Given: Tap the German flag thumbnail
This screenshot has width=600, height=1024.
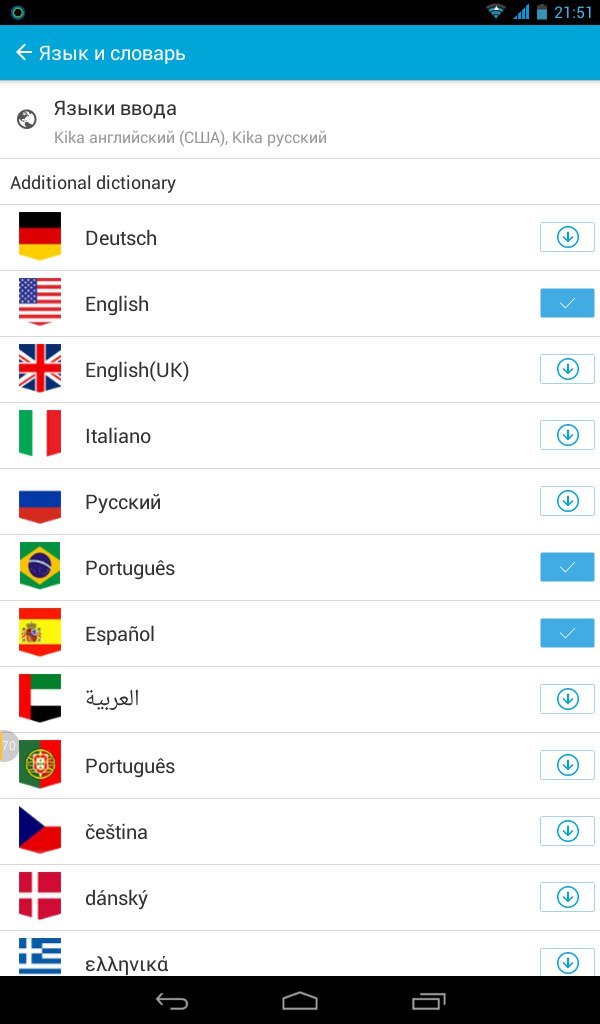Looking at the screenshot, I should point(40,237).
